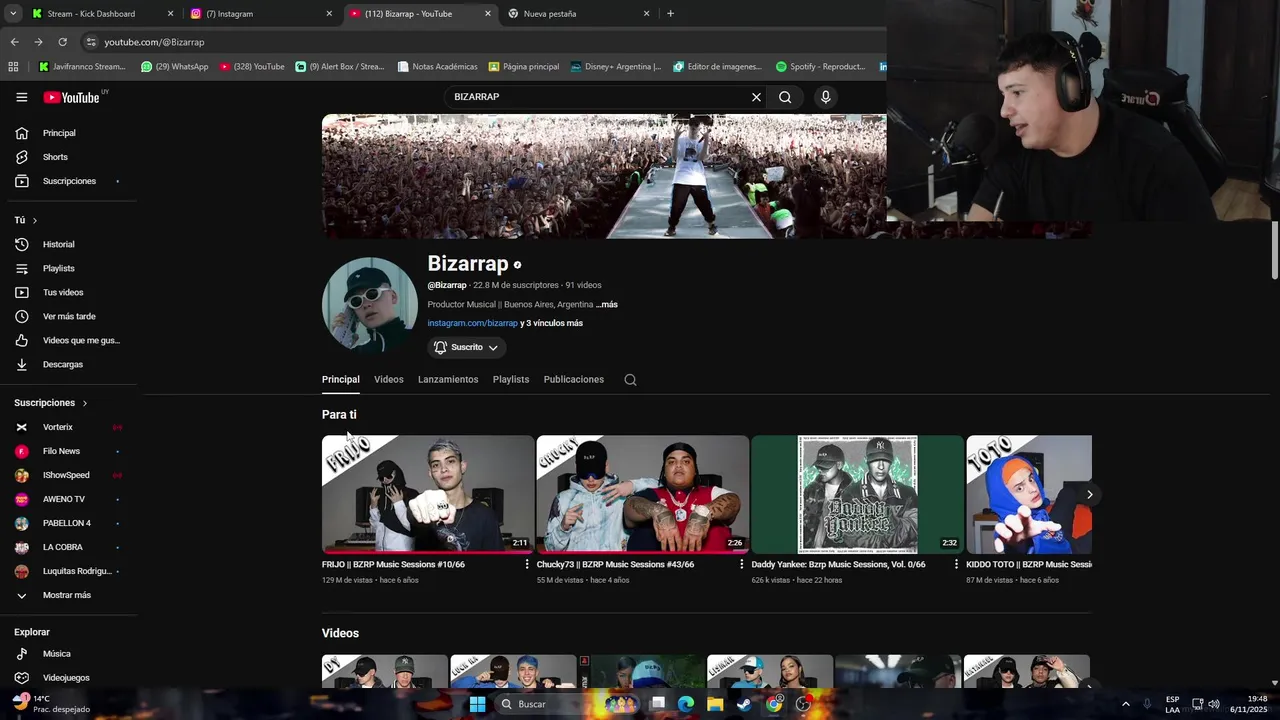This screenshot has width=1280, height=720.
Task: Click the search magnifier button
Action: (785, 97)
